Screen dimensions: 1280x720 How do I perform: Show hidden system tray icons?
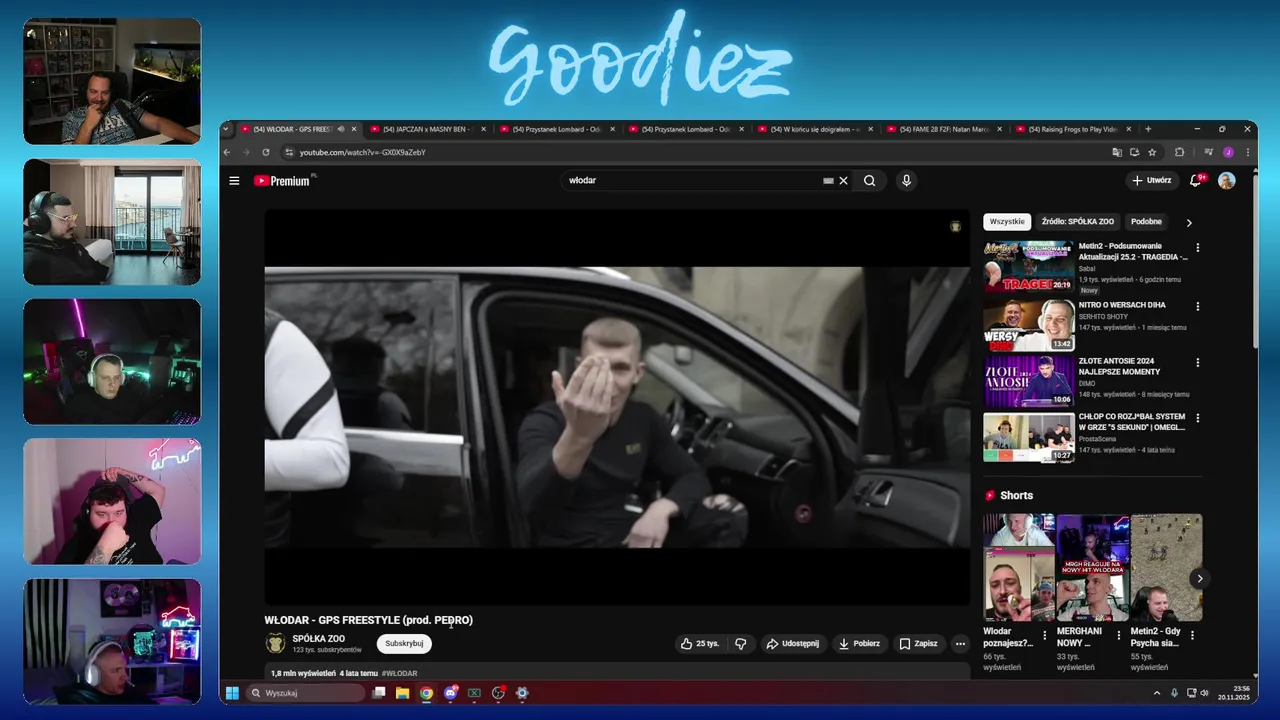coord(1158,693)
